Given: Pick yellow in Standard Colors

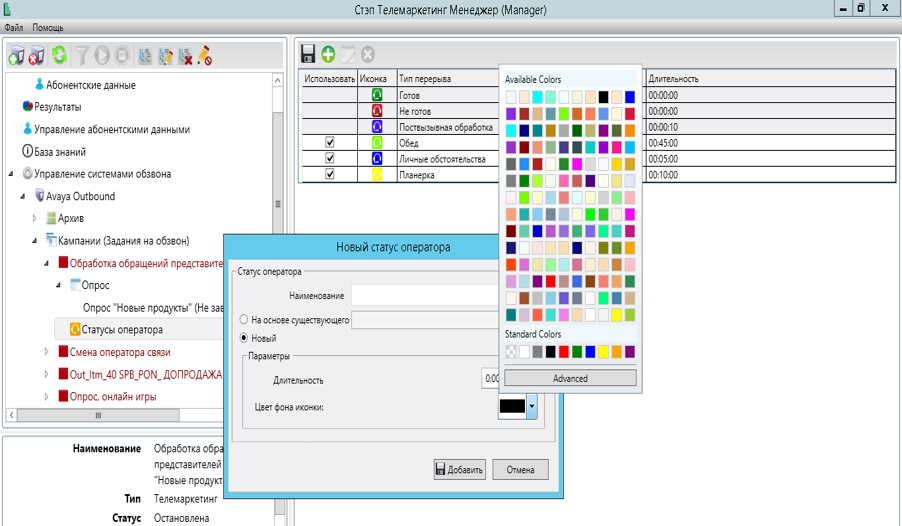Looking at the screenshot, I should point(603,352).
